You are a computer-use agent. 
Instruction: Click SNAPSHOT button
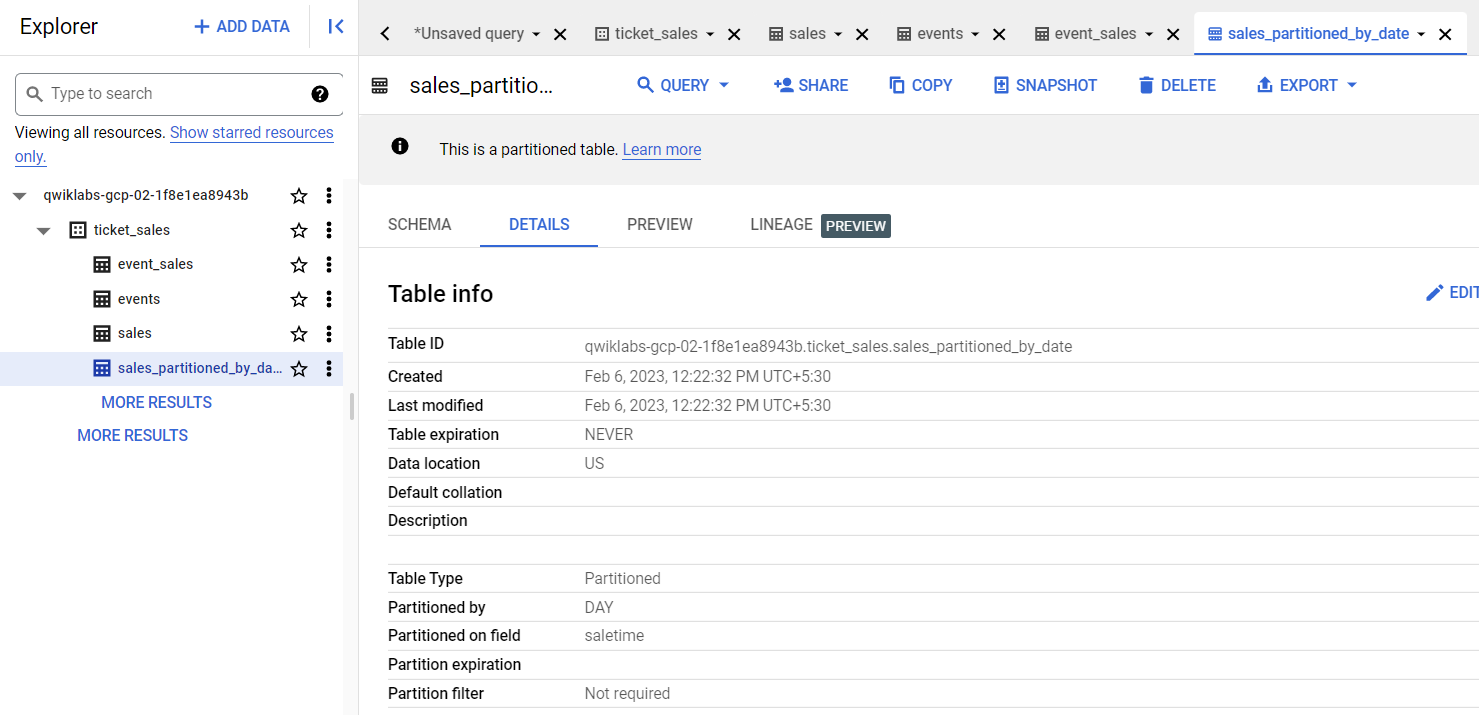pos(1045,85)
